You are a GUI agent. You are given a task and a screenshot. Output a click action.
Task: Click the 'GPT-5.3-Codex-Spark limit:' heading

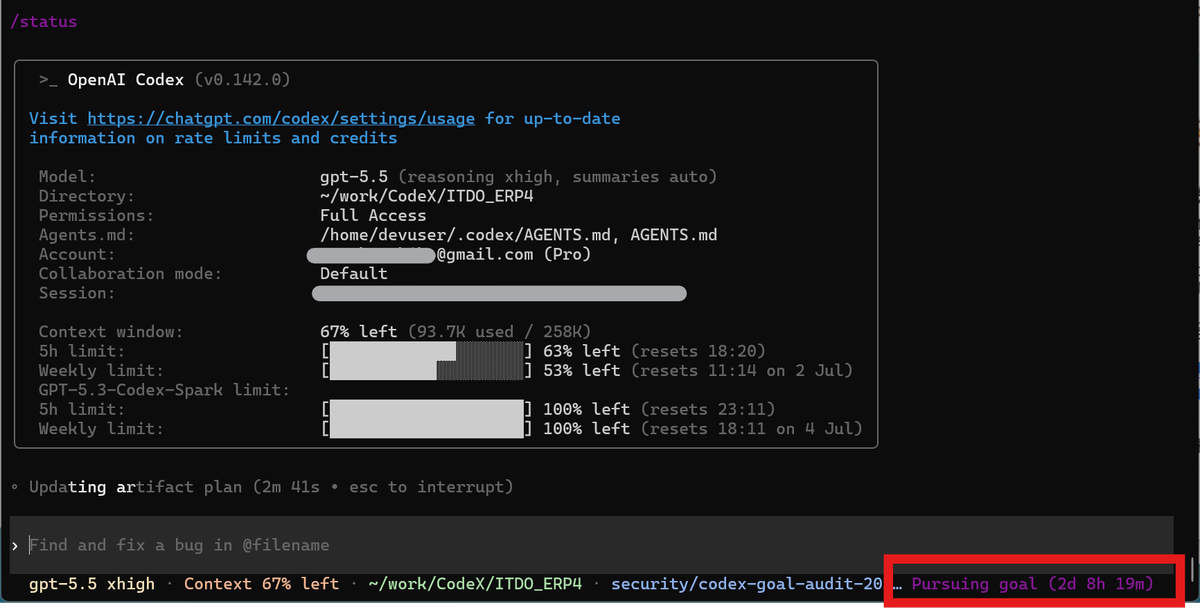pyautogui.click(x=165, y=389)
